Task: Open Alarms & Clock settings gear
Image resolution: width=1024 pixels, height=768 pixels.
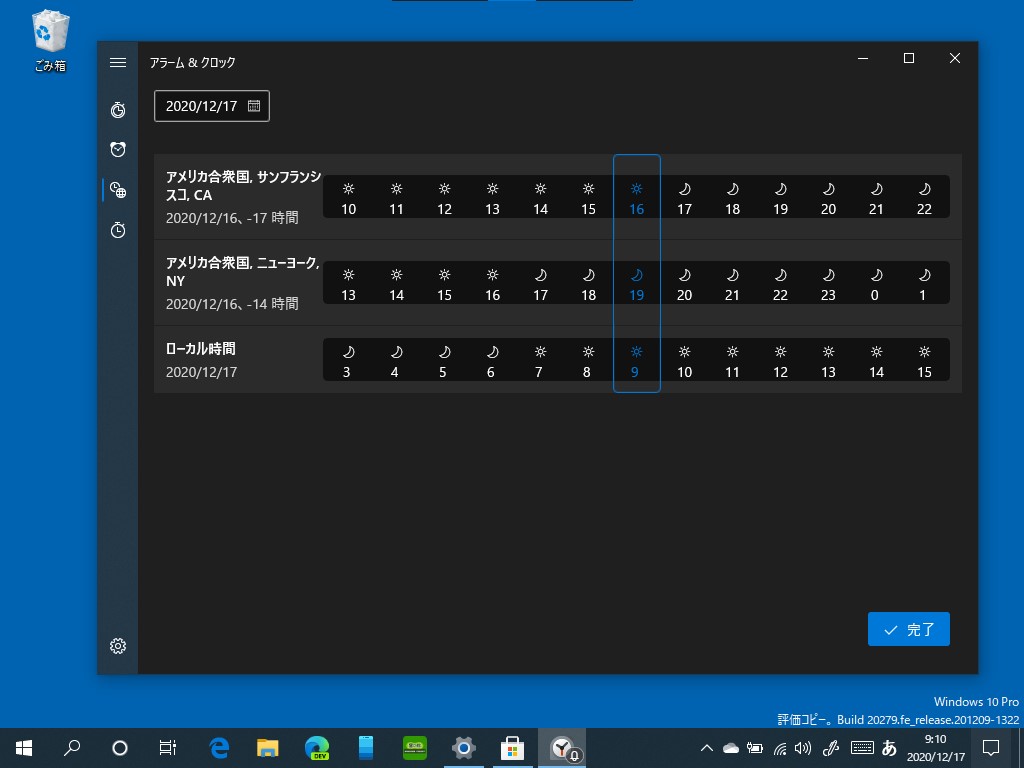Action: coord(118,646)
